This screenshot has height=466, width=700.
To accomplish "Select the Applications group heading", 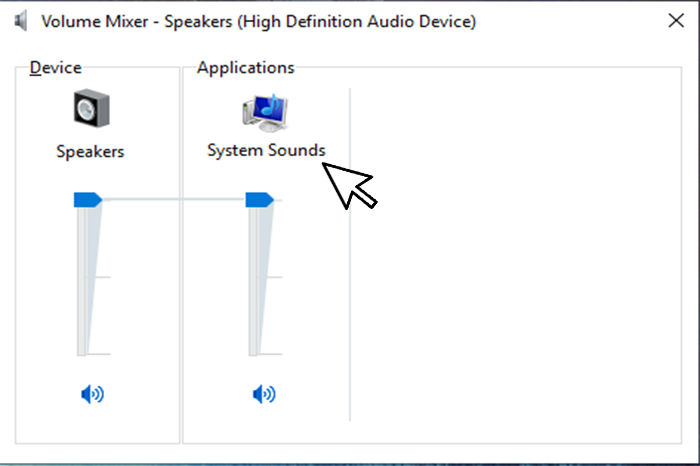I will point(245,68).
